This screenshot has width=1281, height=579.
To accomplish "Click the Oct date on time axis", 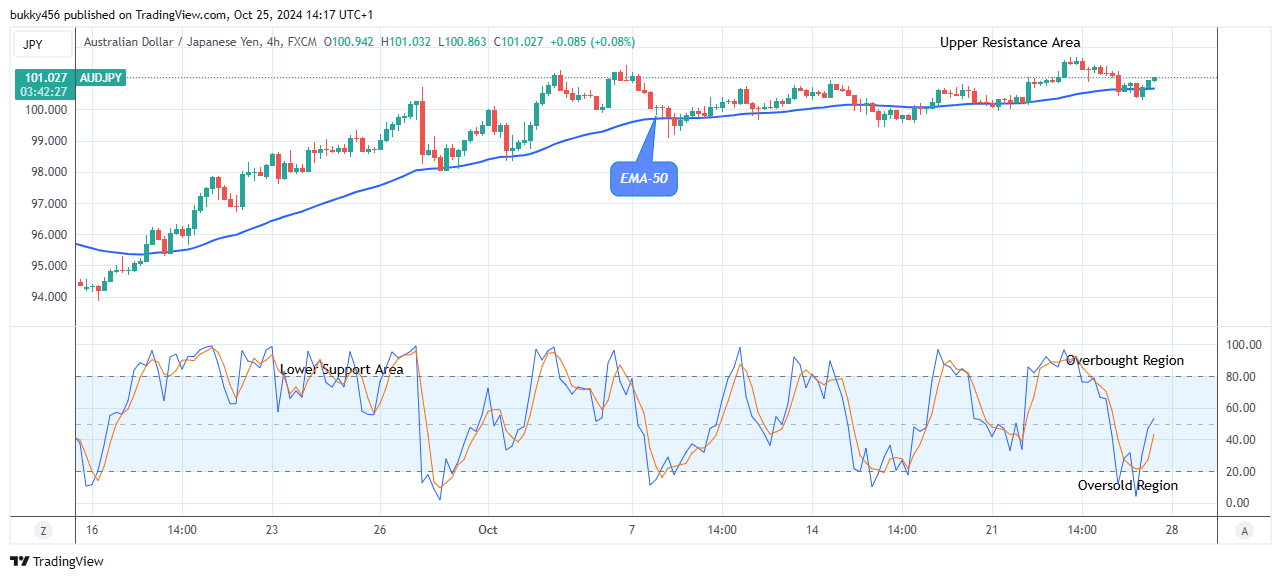I will [x=488, y=530].
